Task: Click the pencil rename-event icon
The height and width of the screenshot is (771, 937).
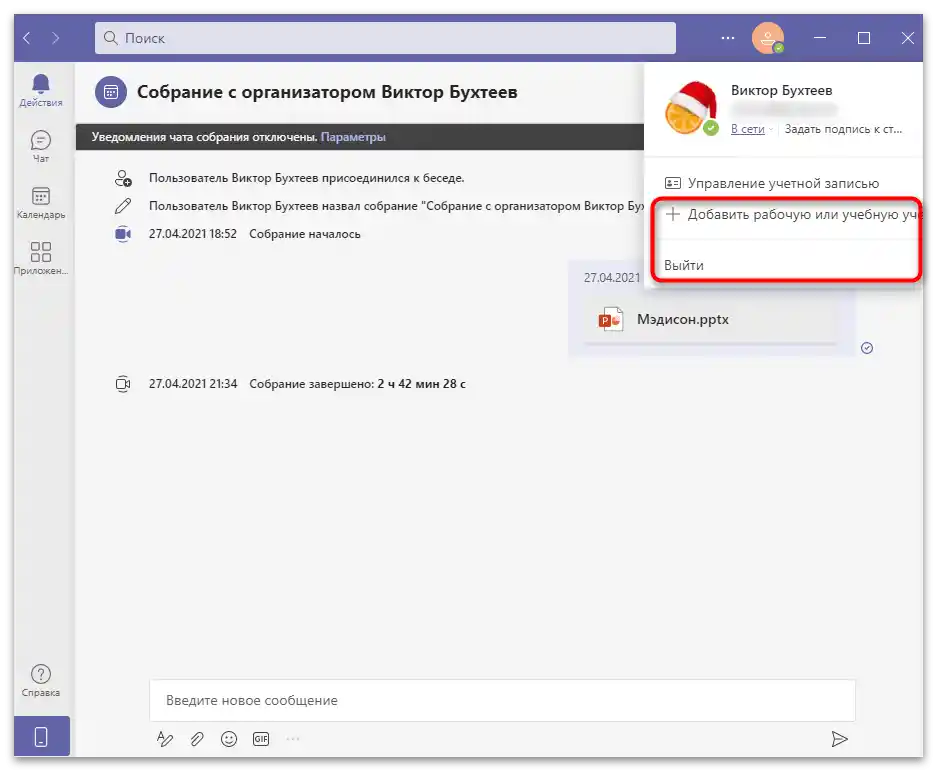Action: tap(123, 206)
